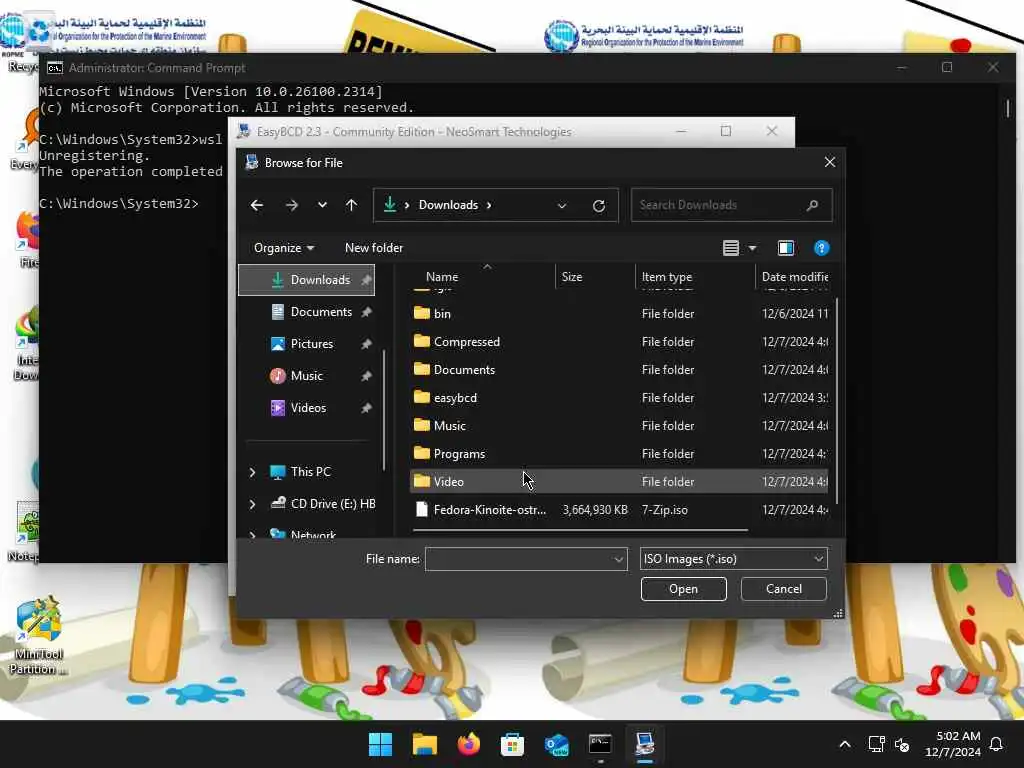This screenshot has width=1024, height=768.
Task: Click the File name input box
Action: 518,559
